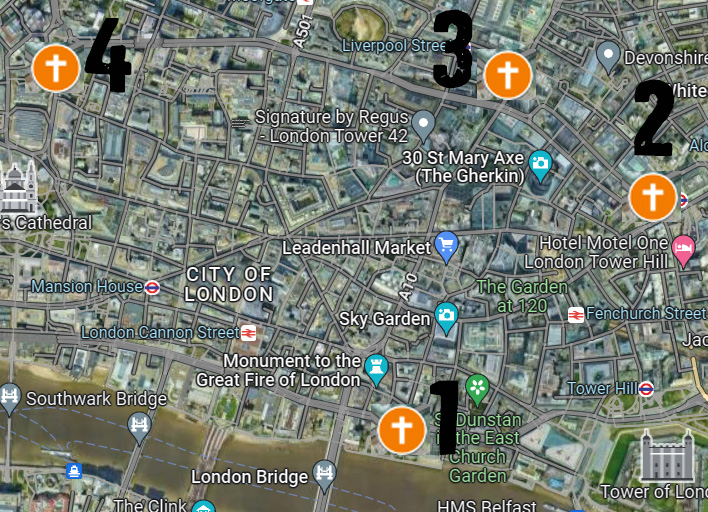Select the Fenchurch Street rail station icon

576,315
